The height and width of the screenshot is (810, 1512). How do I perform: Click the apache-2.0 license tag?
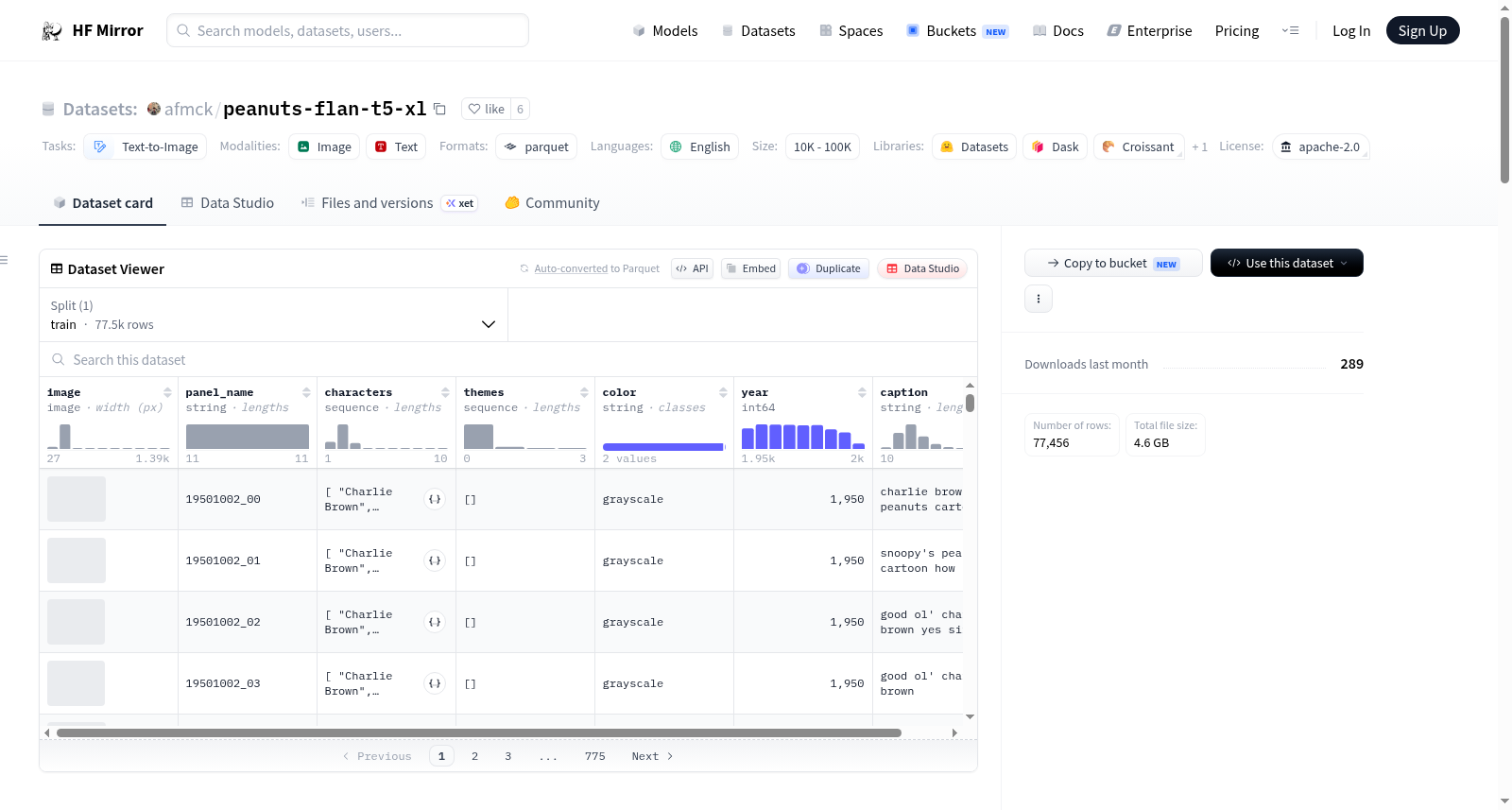tap(1320, 146)
